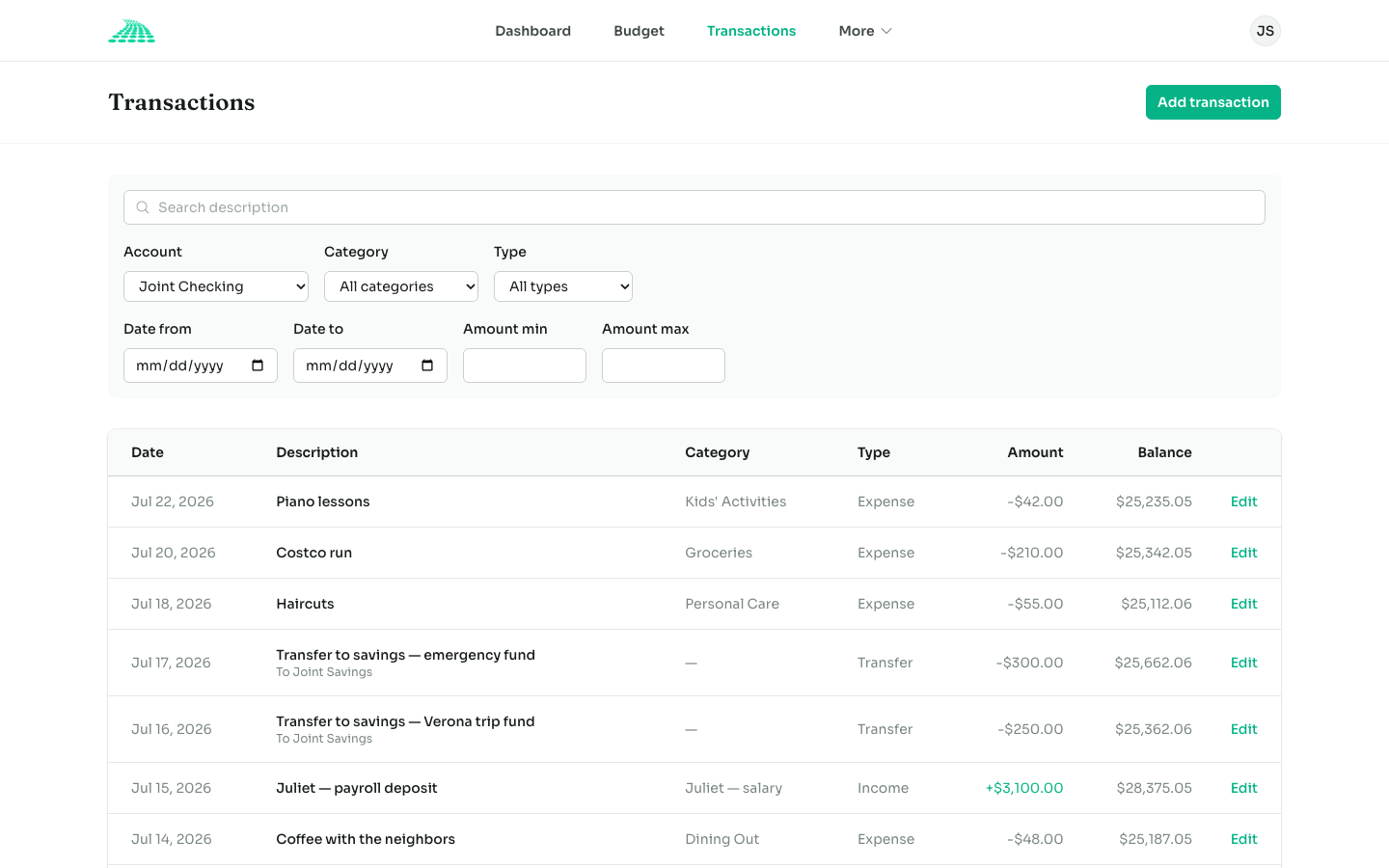Click Transfer to savings — emergency fund
The height and width of the screenshot is (868, 1389).
click(405, 655)
